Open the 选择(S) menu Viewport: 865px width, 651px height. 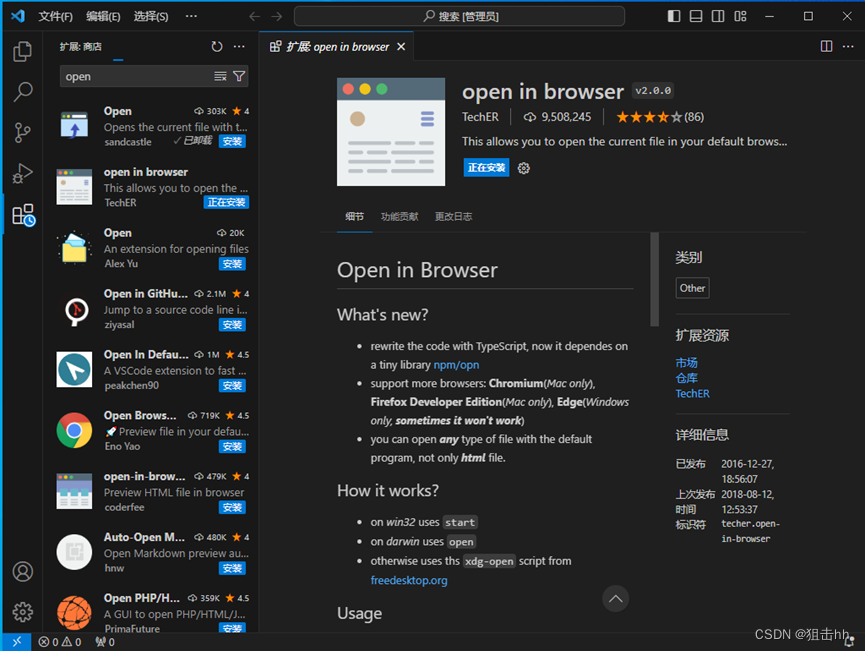[x=151, y=17]
